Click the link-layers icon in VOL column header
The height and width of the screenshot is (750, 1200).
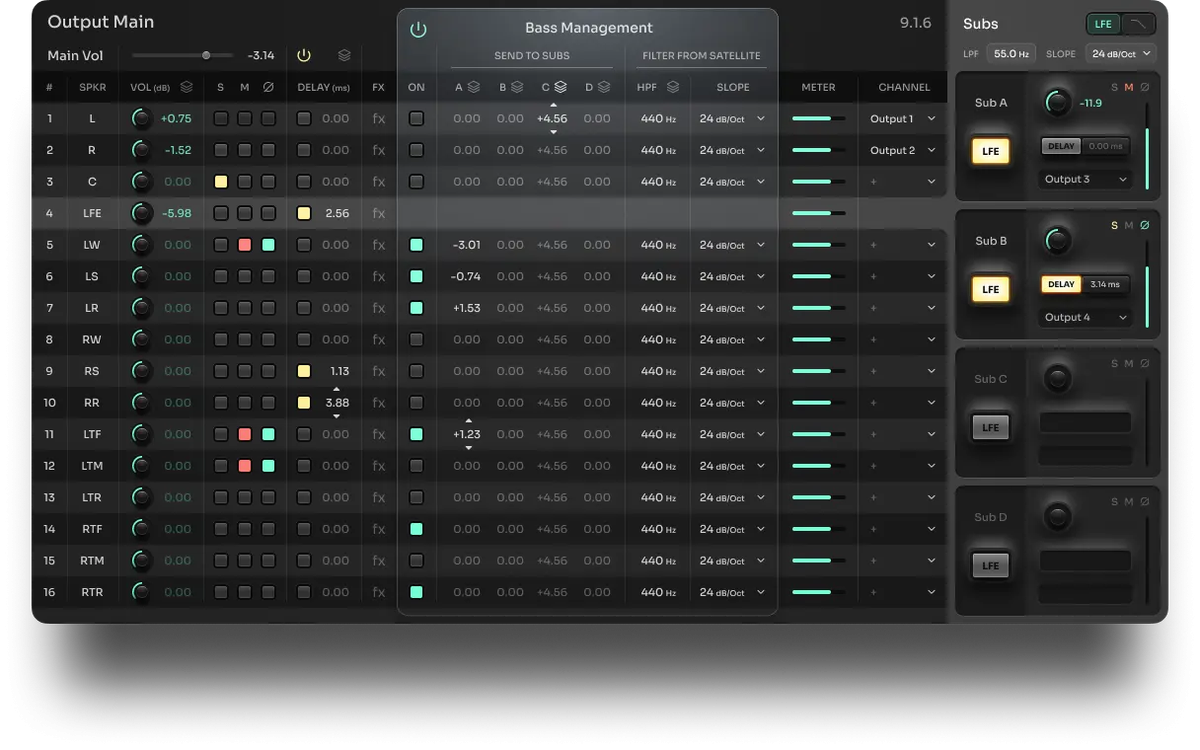186,88
